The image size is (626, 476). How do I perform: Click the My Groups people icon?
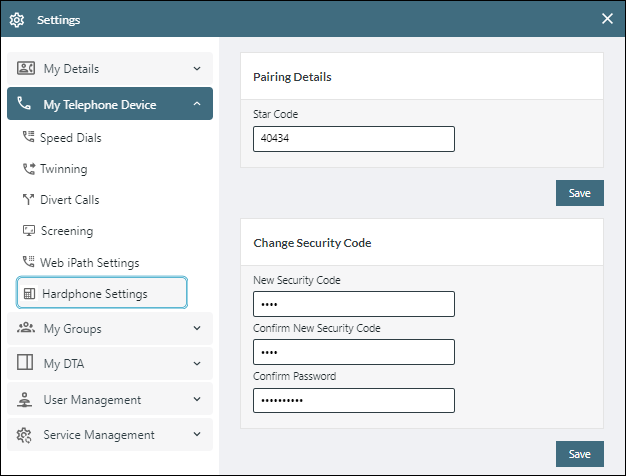tap(26, 329)
